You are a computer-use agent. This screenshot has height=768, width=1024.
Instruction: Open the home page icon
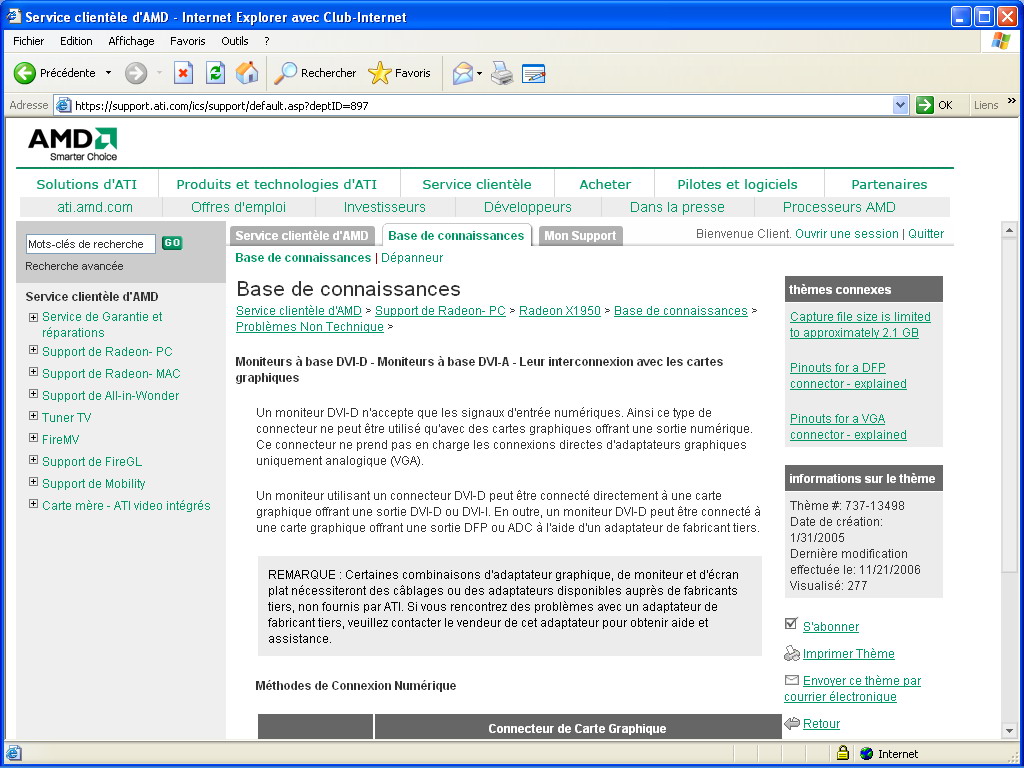pos(246,72)
